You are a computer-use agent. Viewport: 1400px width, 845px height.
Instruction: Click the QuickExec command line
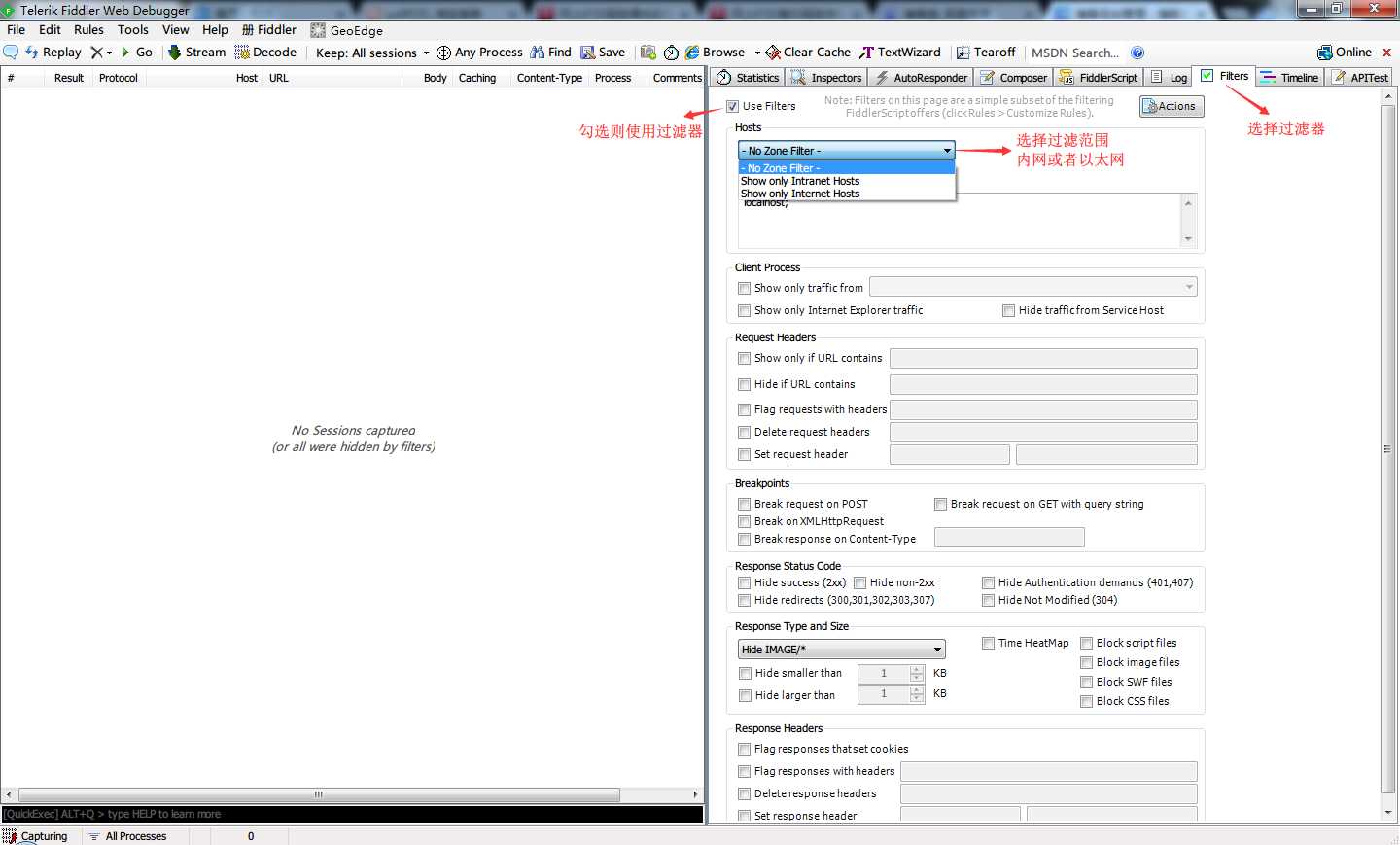(352, 814)
